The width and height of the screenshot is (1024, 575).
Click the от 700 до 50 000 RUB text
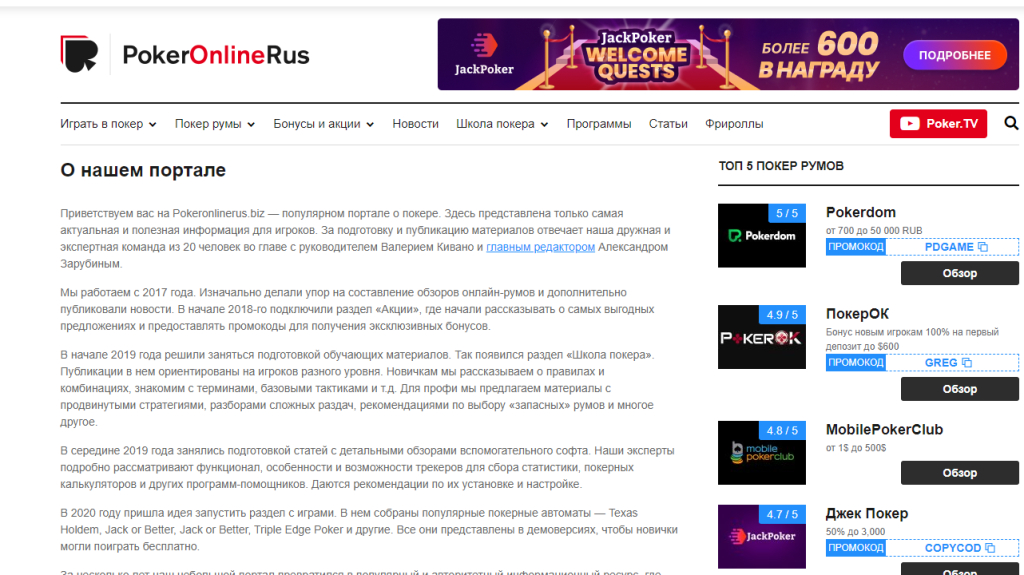tap(874, 231)
